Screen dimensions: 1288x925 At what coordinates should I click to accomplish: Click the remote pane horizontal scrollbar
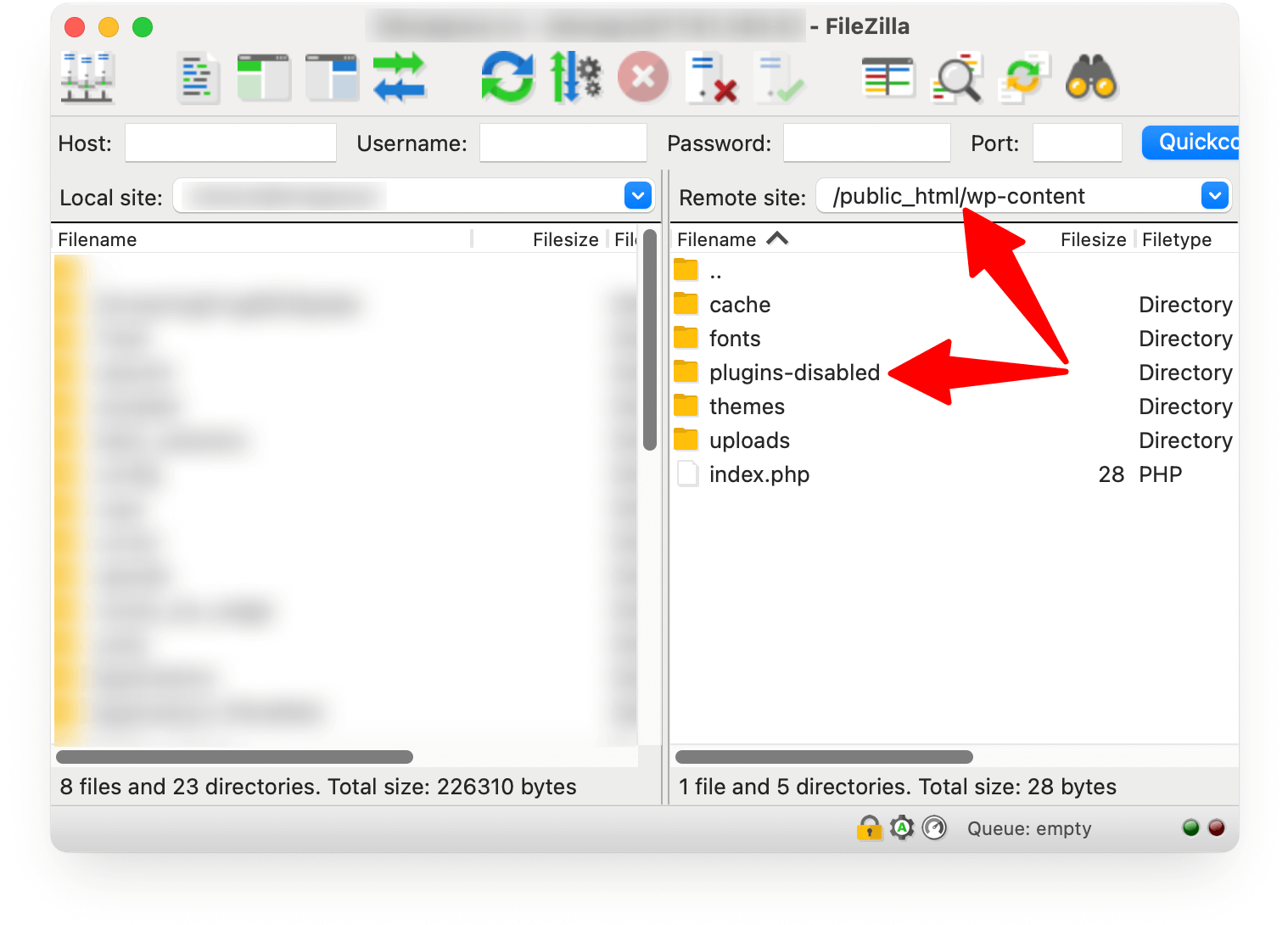pos(824,756)
